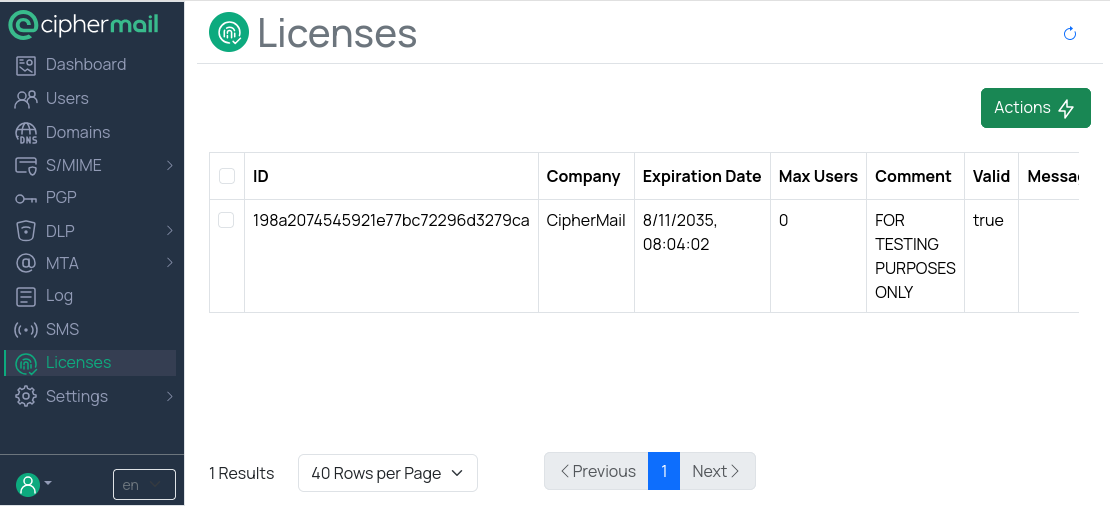
Task: Expand the Settings submenu
Action: (x=169, y=397)
